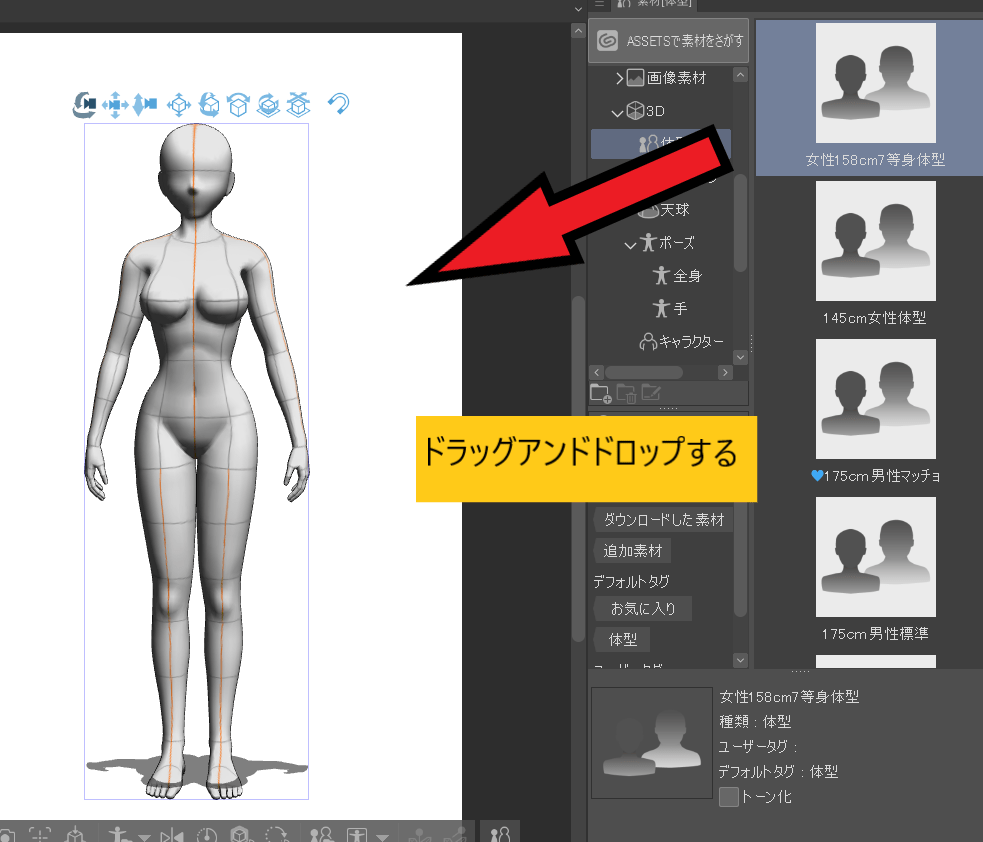Select the 145cm女性体型 thumbnail
This screenshot has height=842, width=983.
point(875,241)
